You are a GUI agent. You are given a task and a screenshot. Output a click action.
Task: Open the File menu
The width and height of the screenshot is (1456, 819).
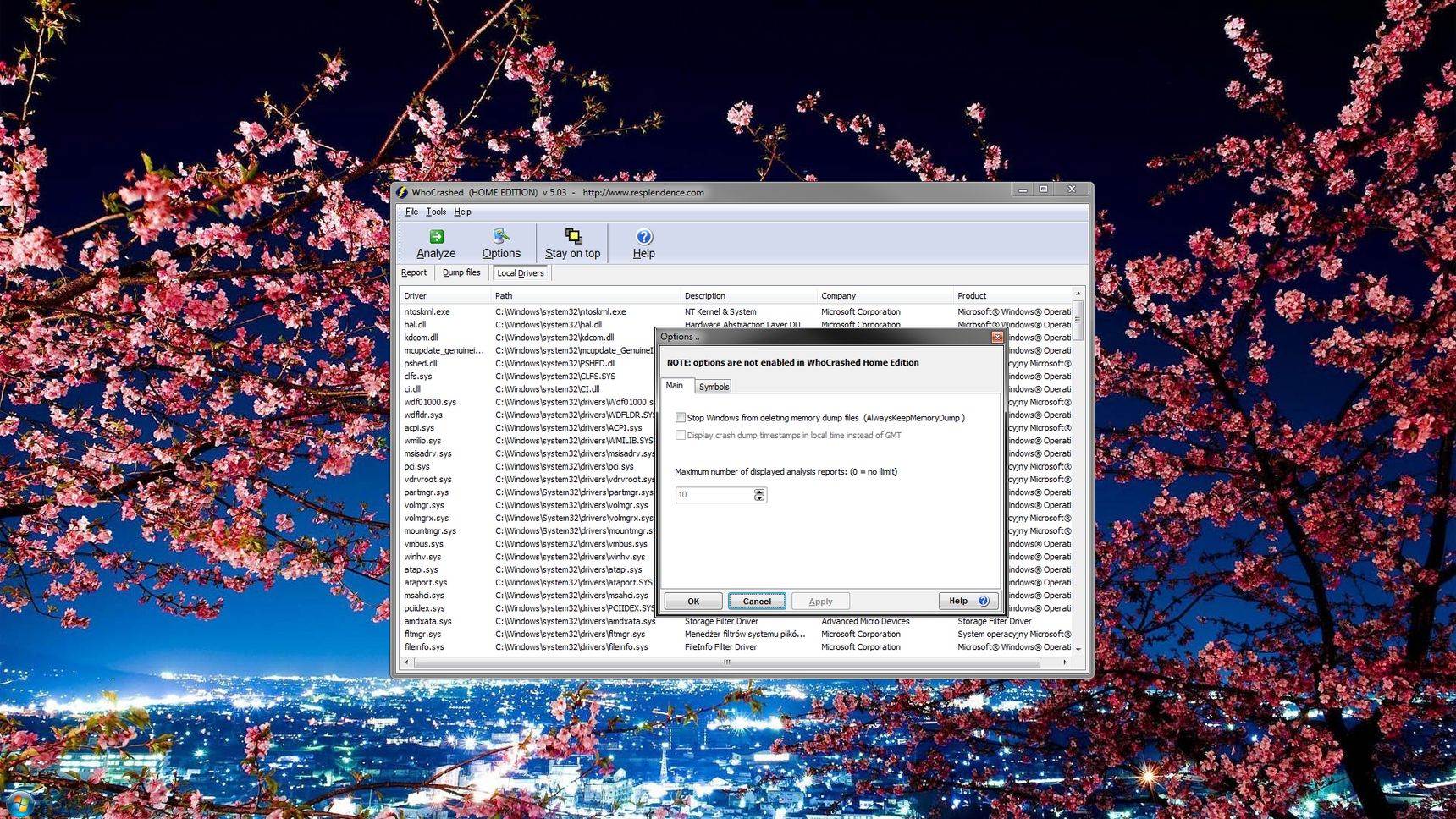(411, 212)
